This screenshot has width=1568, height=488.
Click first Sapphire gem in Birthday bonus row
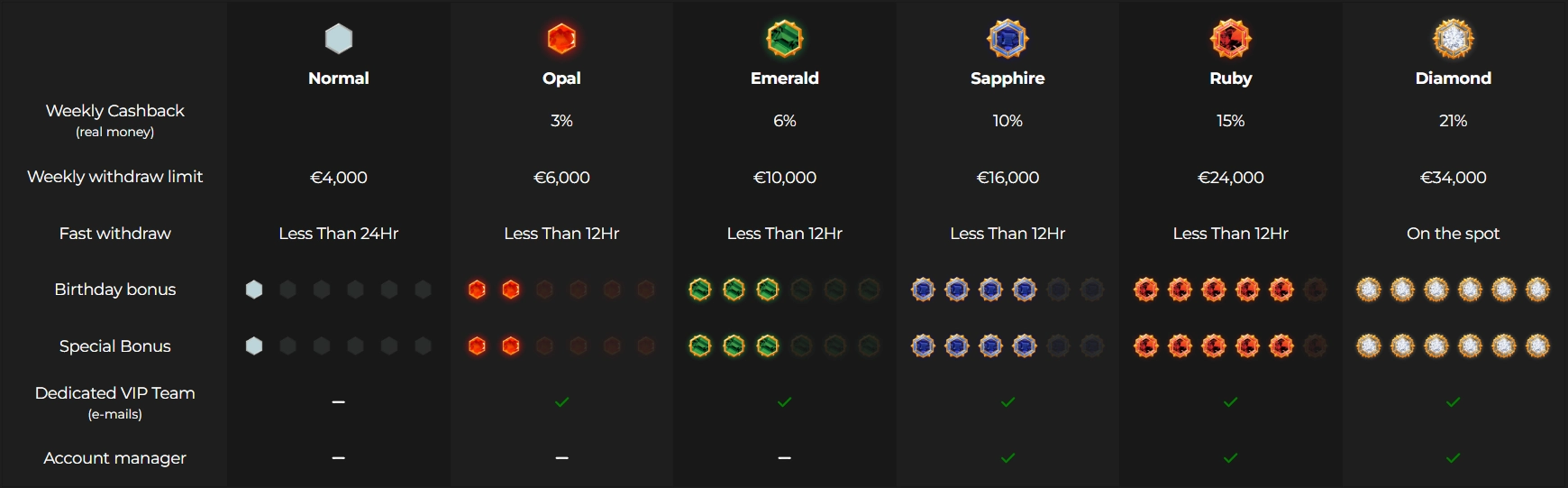[924, 290]
